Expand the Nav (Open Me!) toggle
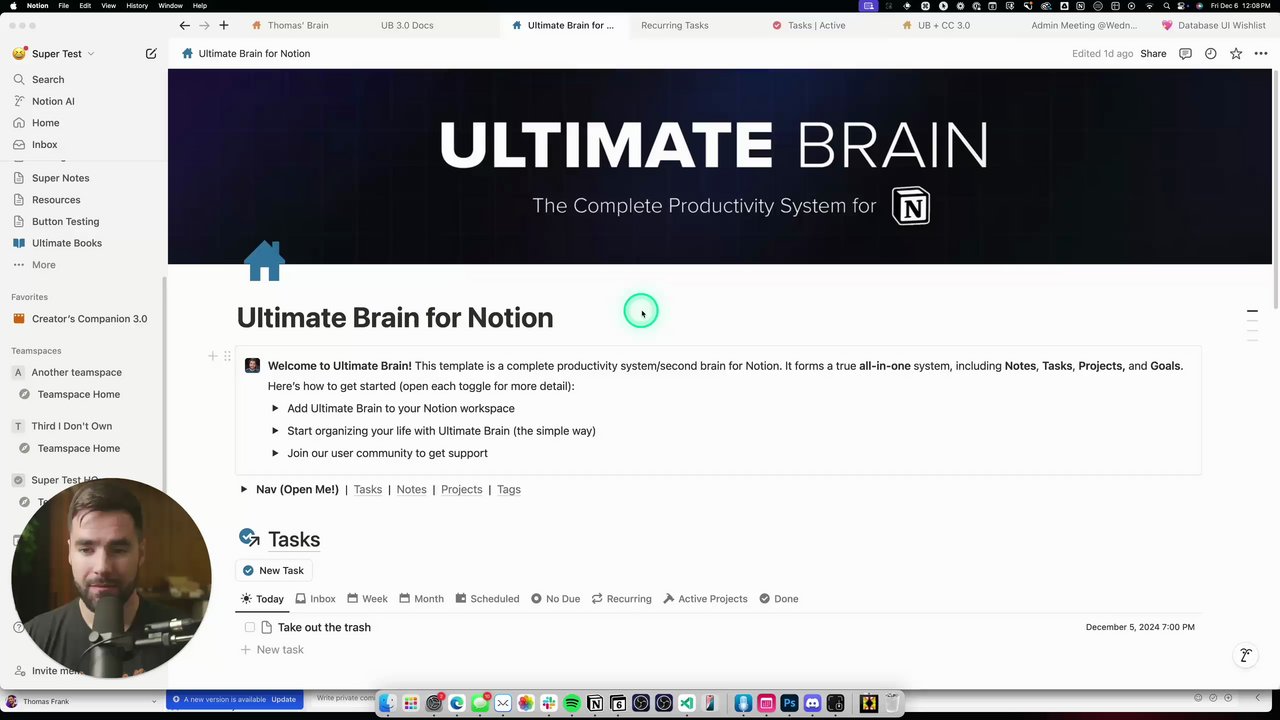Image resolution: width=1280 pixels, height=720 pixels. (243, 489)
